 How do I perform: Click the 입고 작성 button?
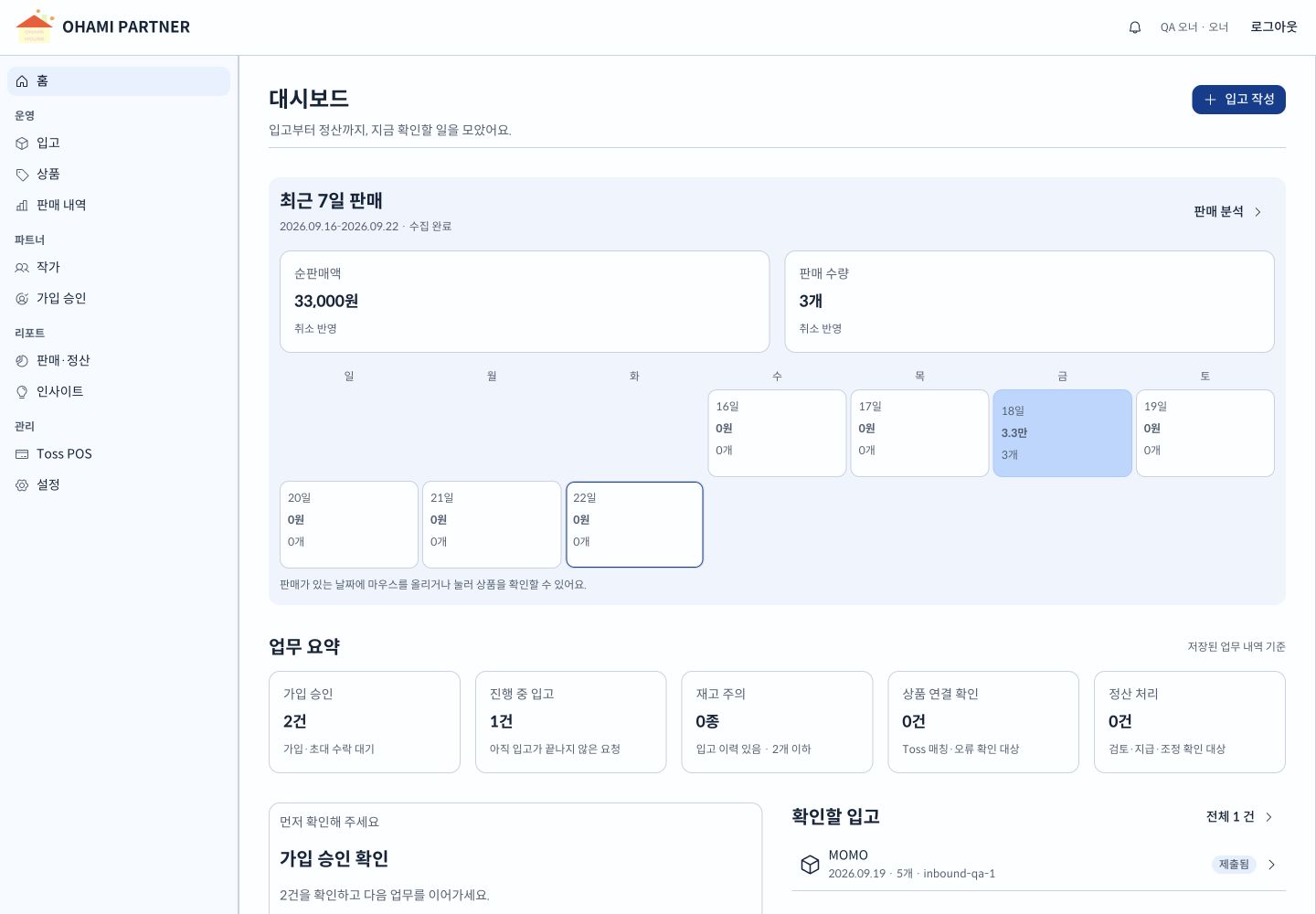pyautogui.click(x=1238, y=100)
